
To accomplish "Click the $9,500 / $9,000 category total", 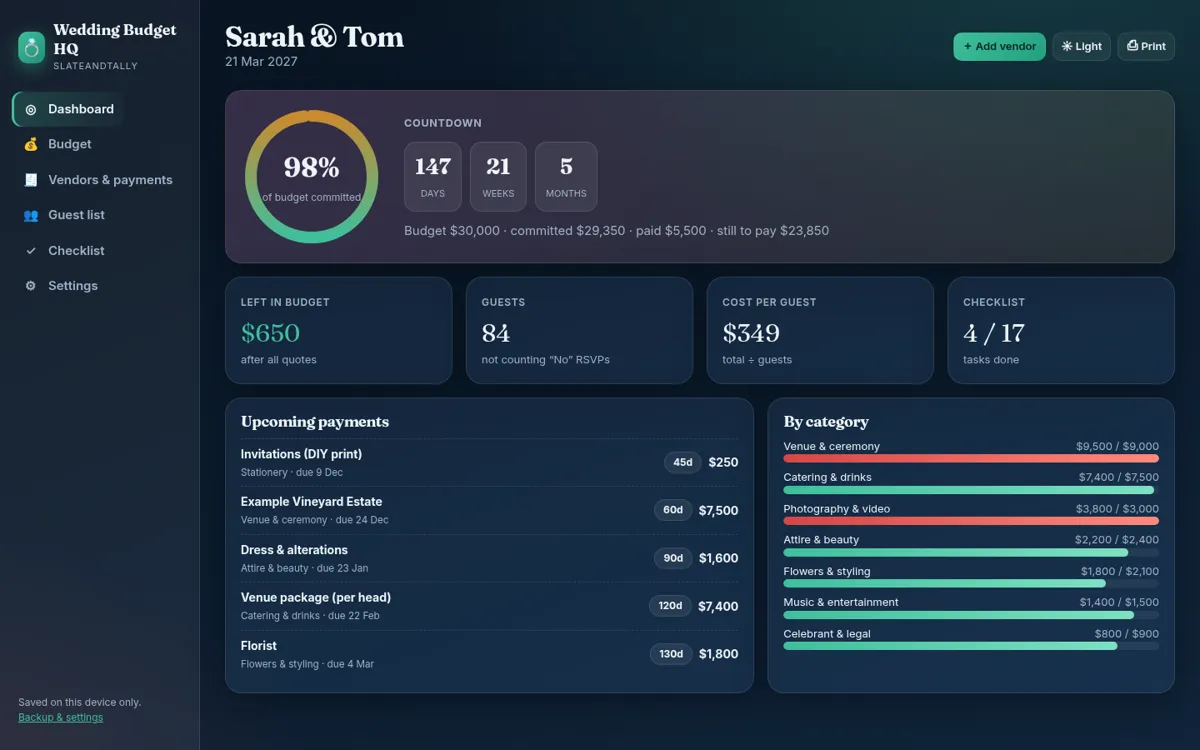I will click(x=1117, y=447).
